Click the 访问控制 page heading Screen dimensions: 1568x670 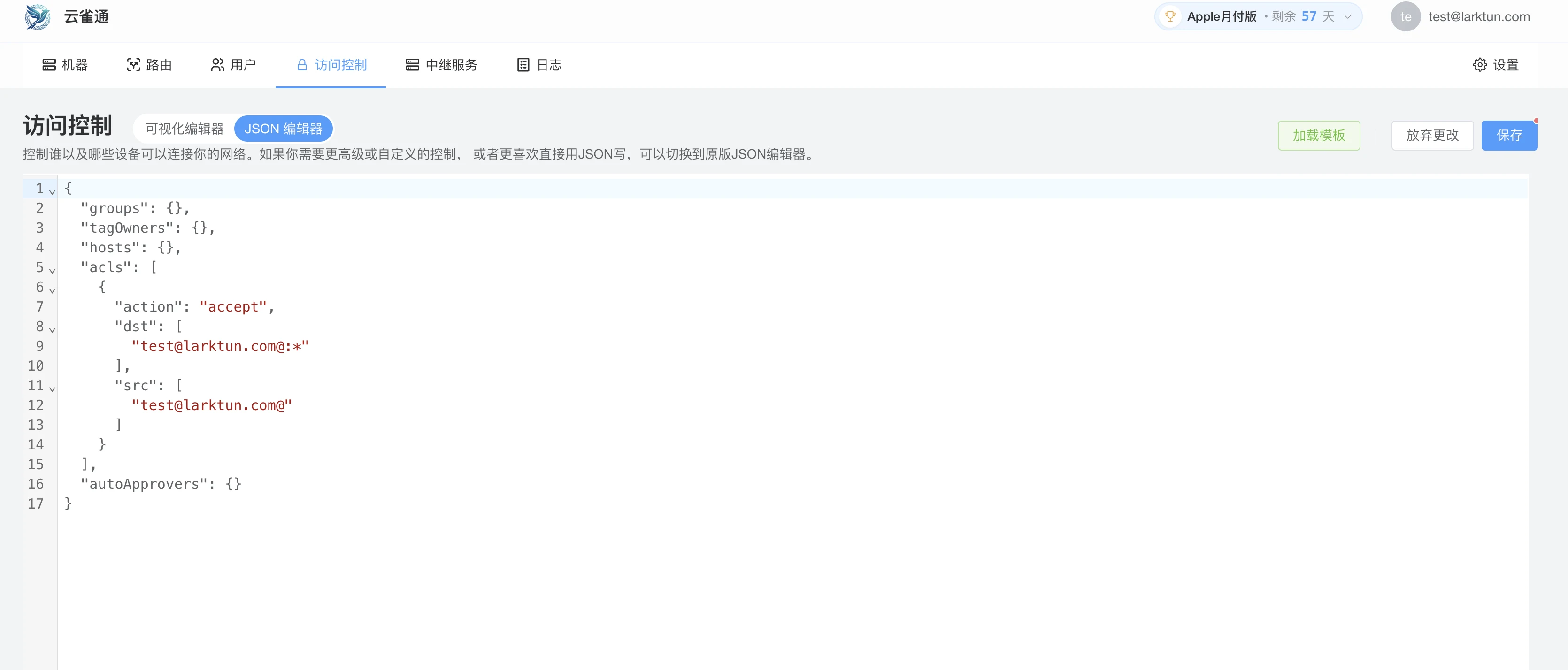click(x=68, y=125)
